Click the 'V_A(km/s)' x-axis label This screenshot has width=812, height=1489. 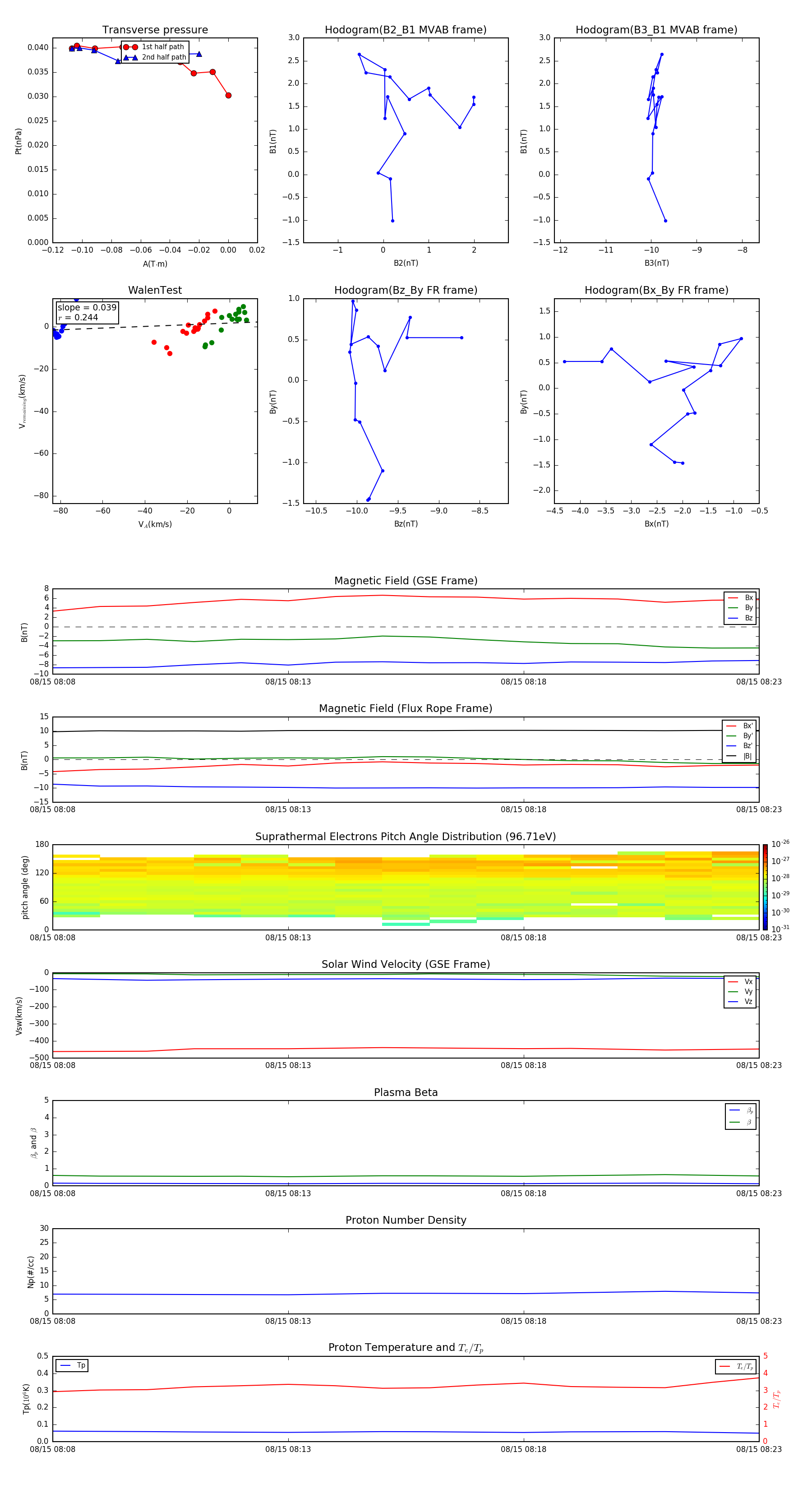click(x=155, y=524)
